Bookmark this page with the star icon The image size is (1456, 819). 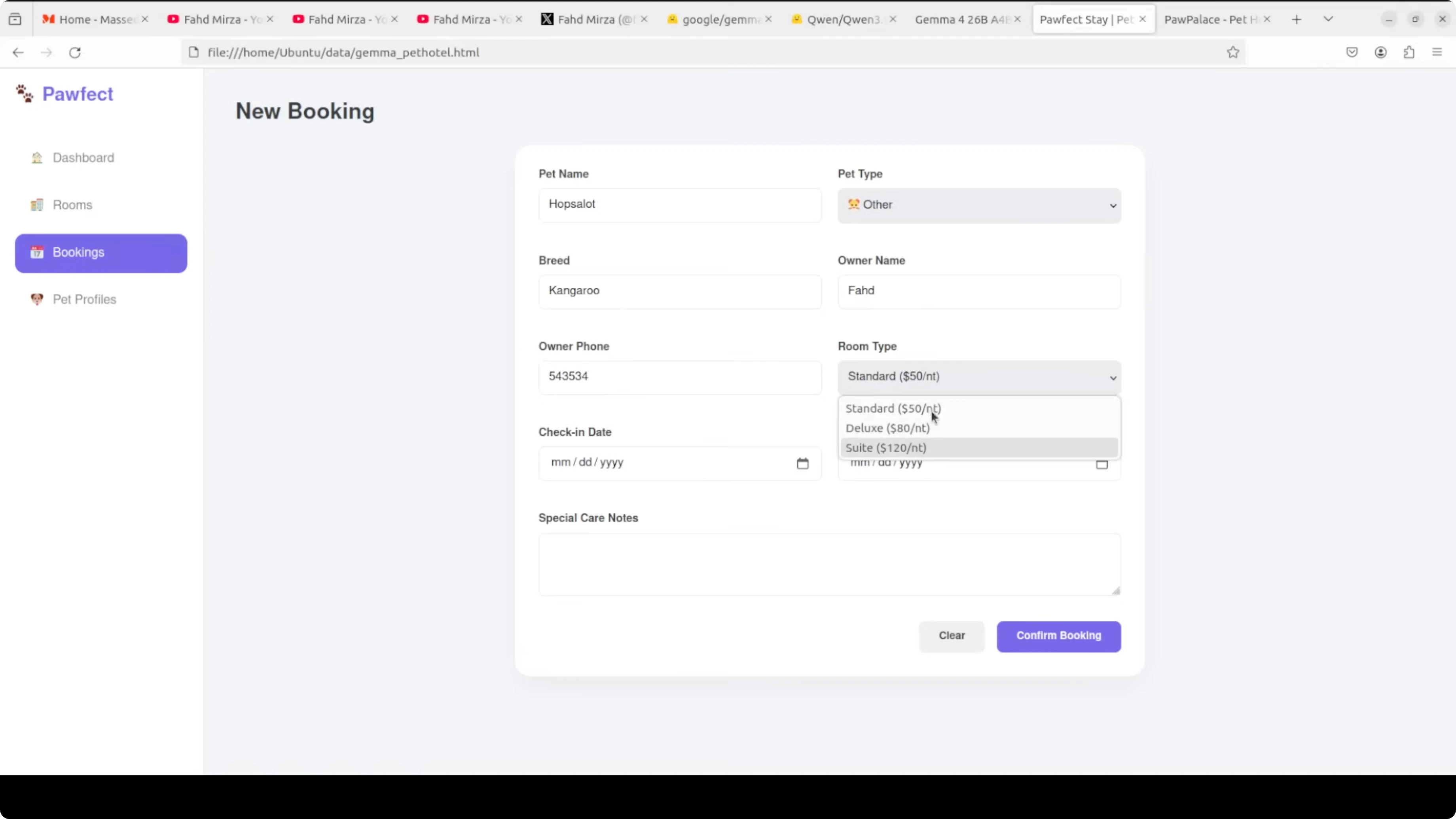pos(1233,53)
